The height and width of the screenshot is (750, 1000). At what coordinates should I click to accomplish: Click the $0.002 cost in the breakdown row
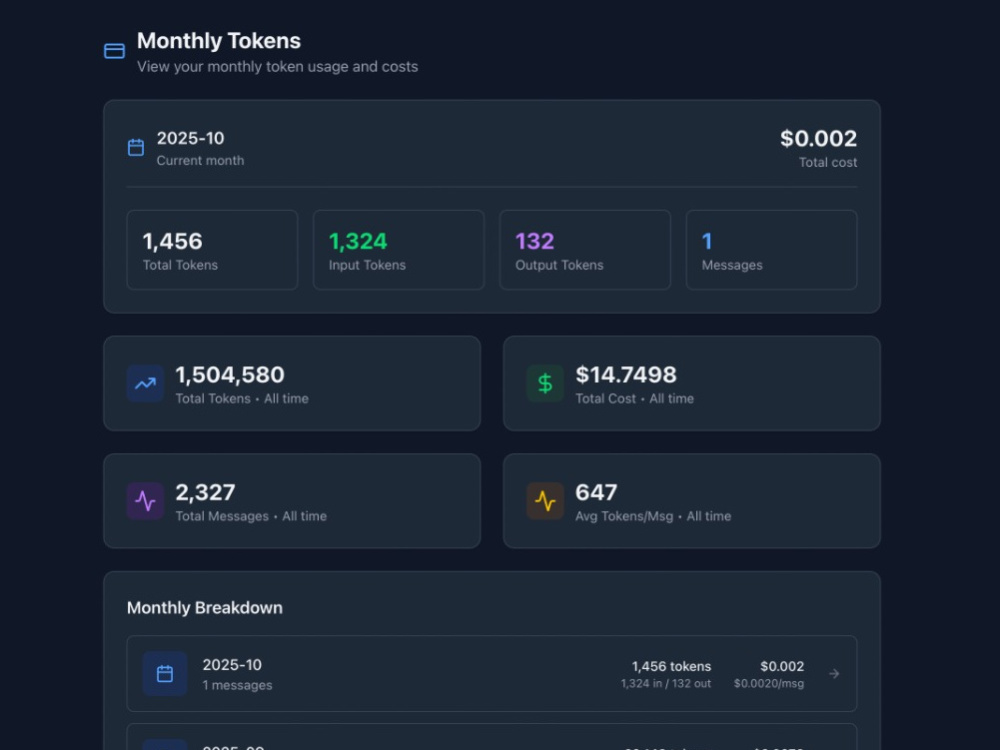[x=782, y=666]
